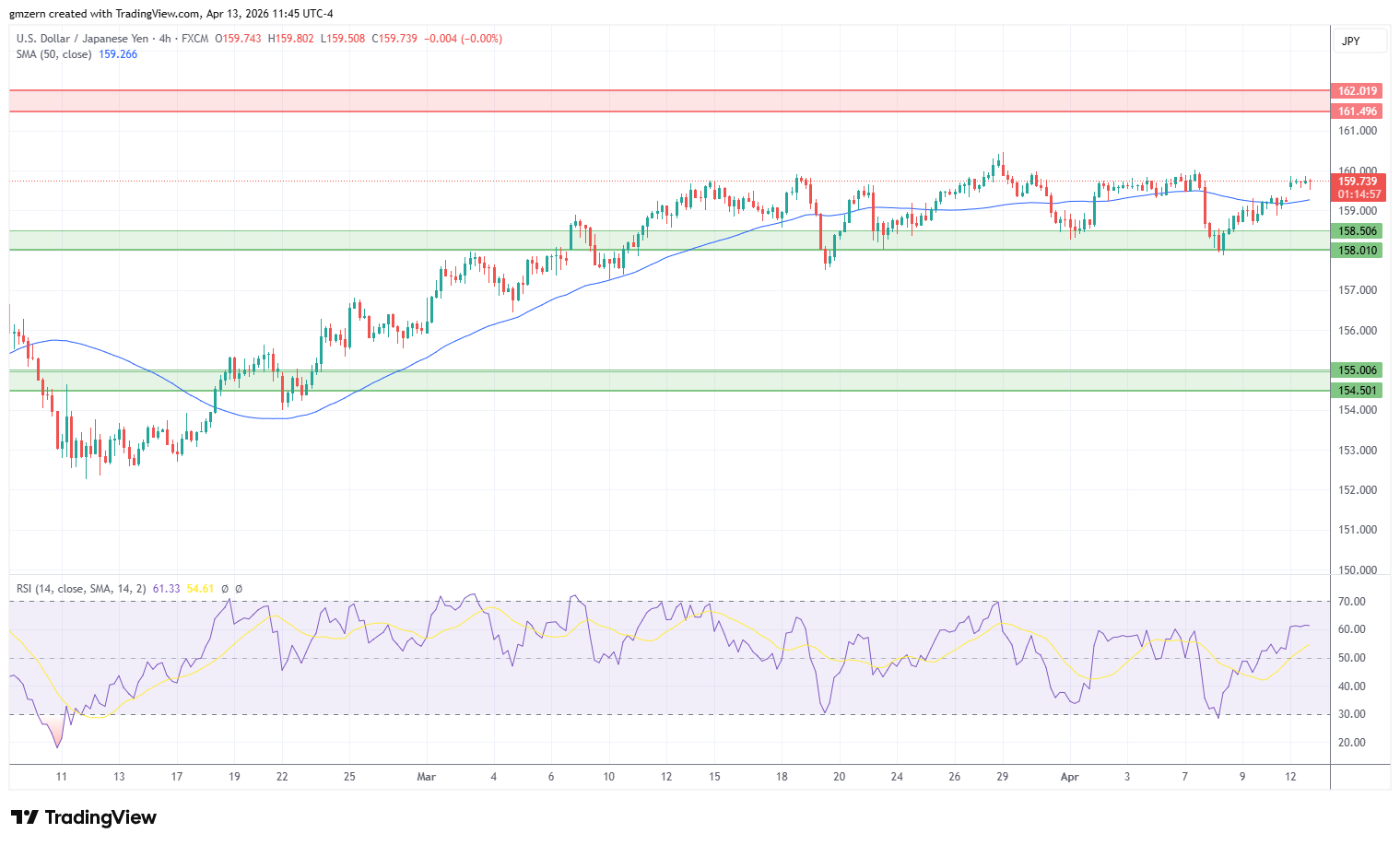
Task: Click date 24 on time axis
Action: tap(897, 777)
